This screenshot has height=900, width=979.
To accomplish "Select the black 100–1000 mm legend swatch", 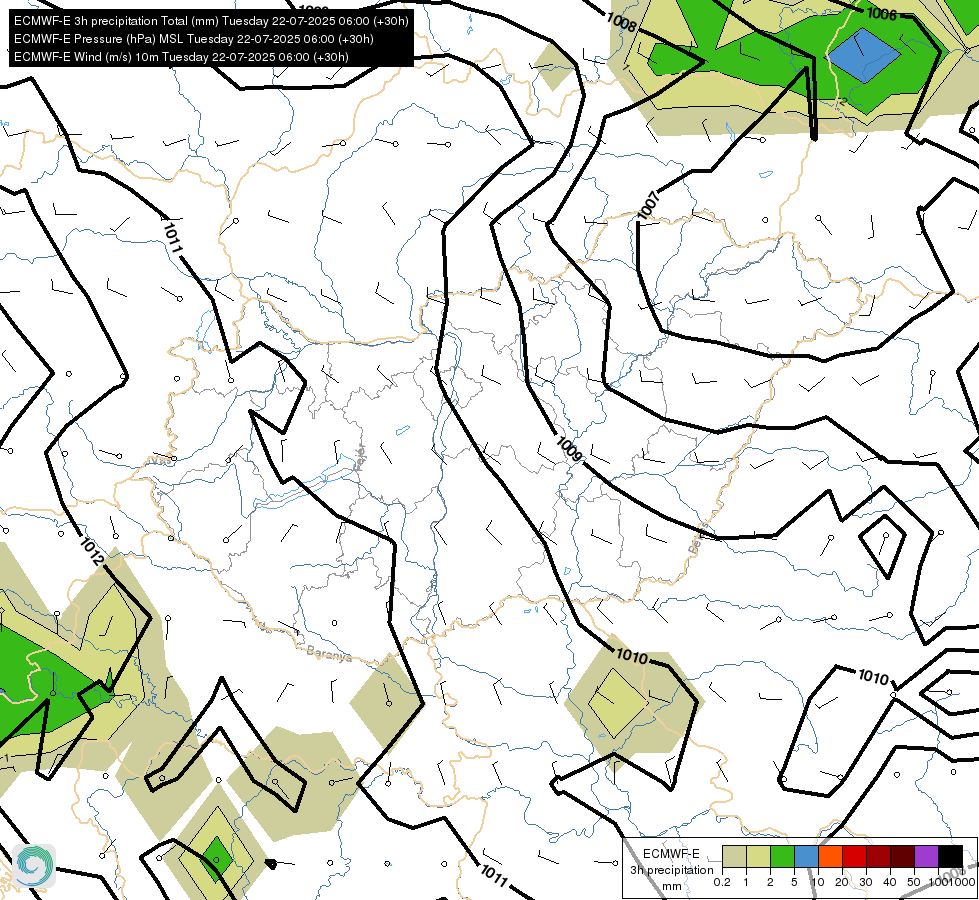I will 950,856.
